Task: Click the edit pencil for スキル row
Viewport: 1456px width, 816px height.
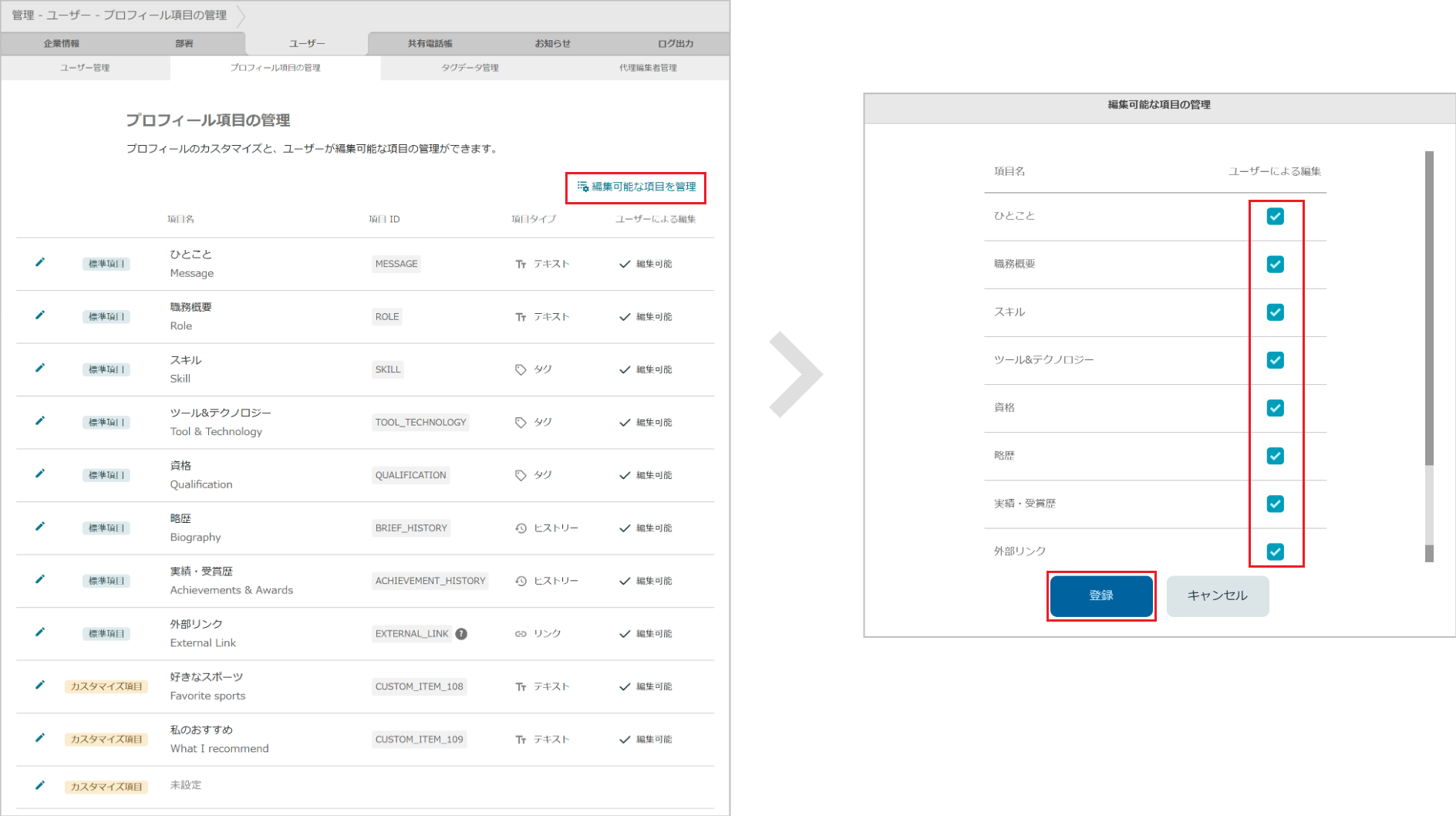Action: (x=40, y=369)
